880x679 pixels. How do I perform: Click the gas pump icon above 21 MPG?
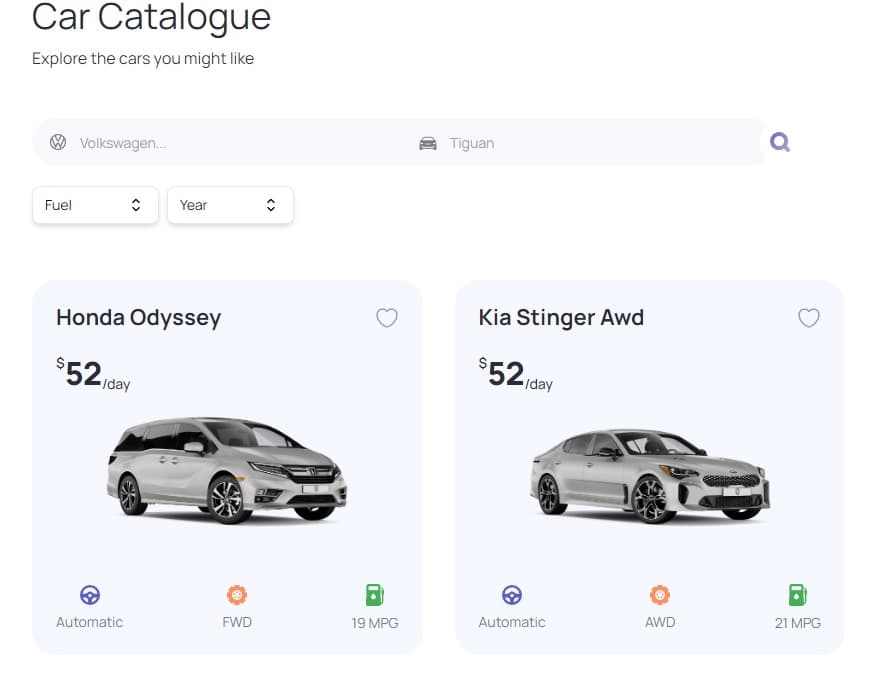(798, 595)
